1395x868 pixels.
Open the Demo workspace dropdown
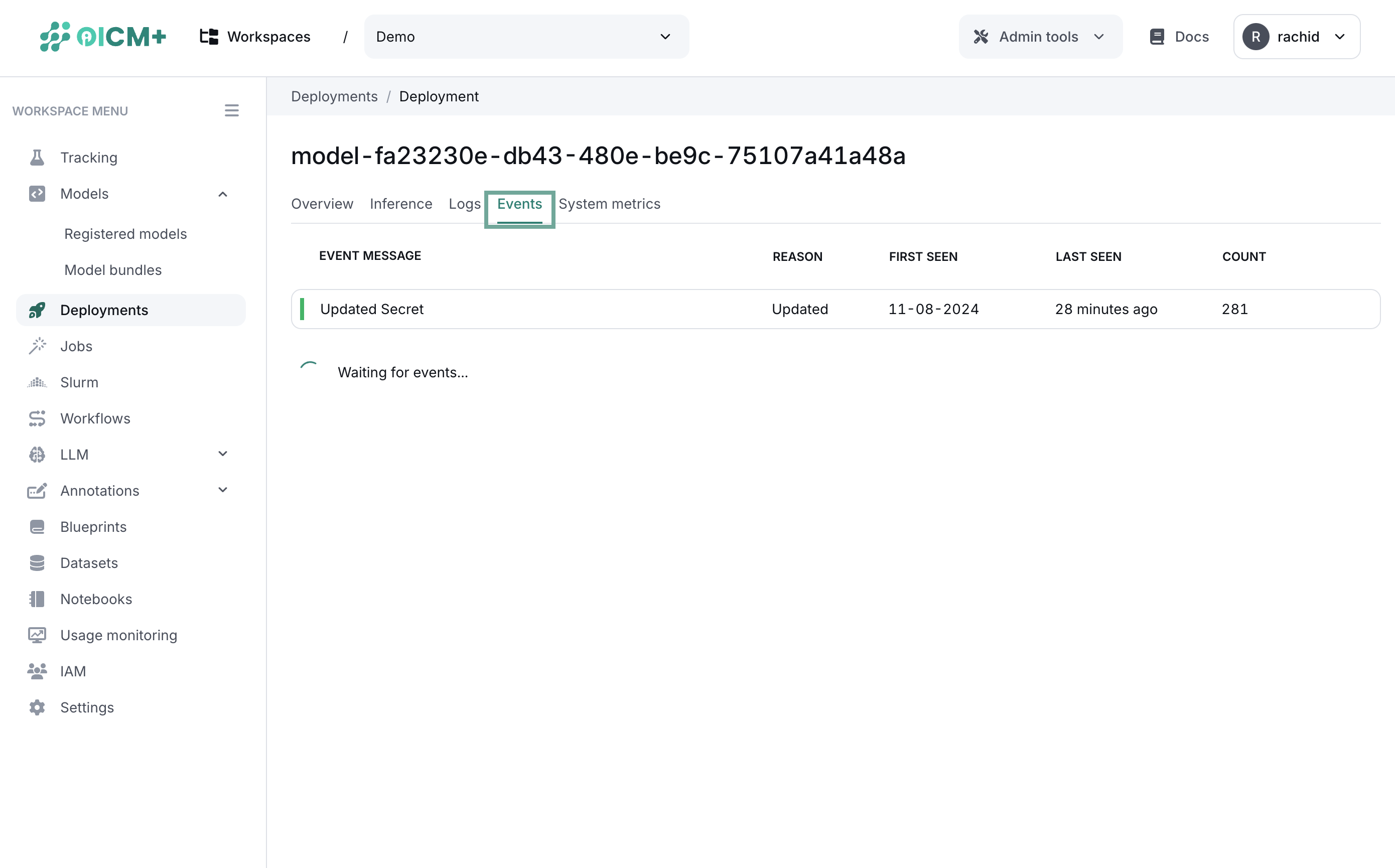[x=526, y=37]
